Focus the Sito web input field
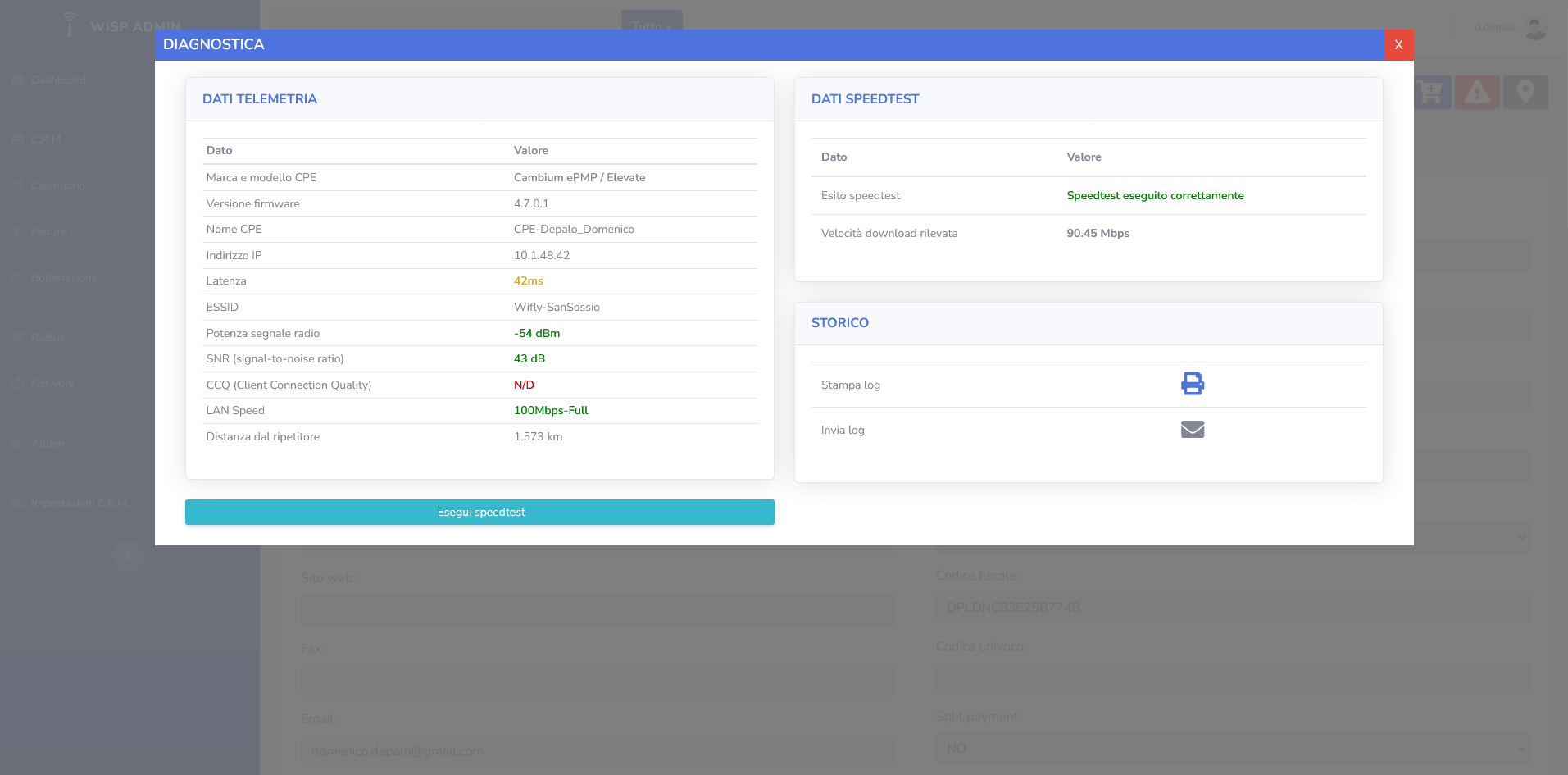This screenshot has width=1568, height=775. [x=598, y=610]
